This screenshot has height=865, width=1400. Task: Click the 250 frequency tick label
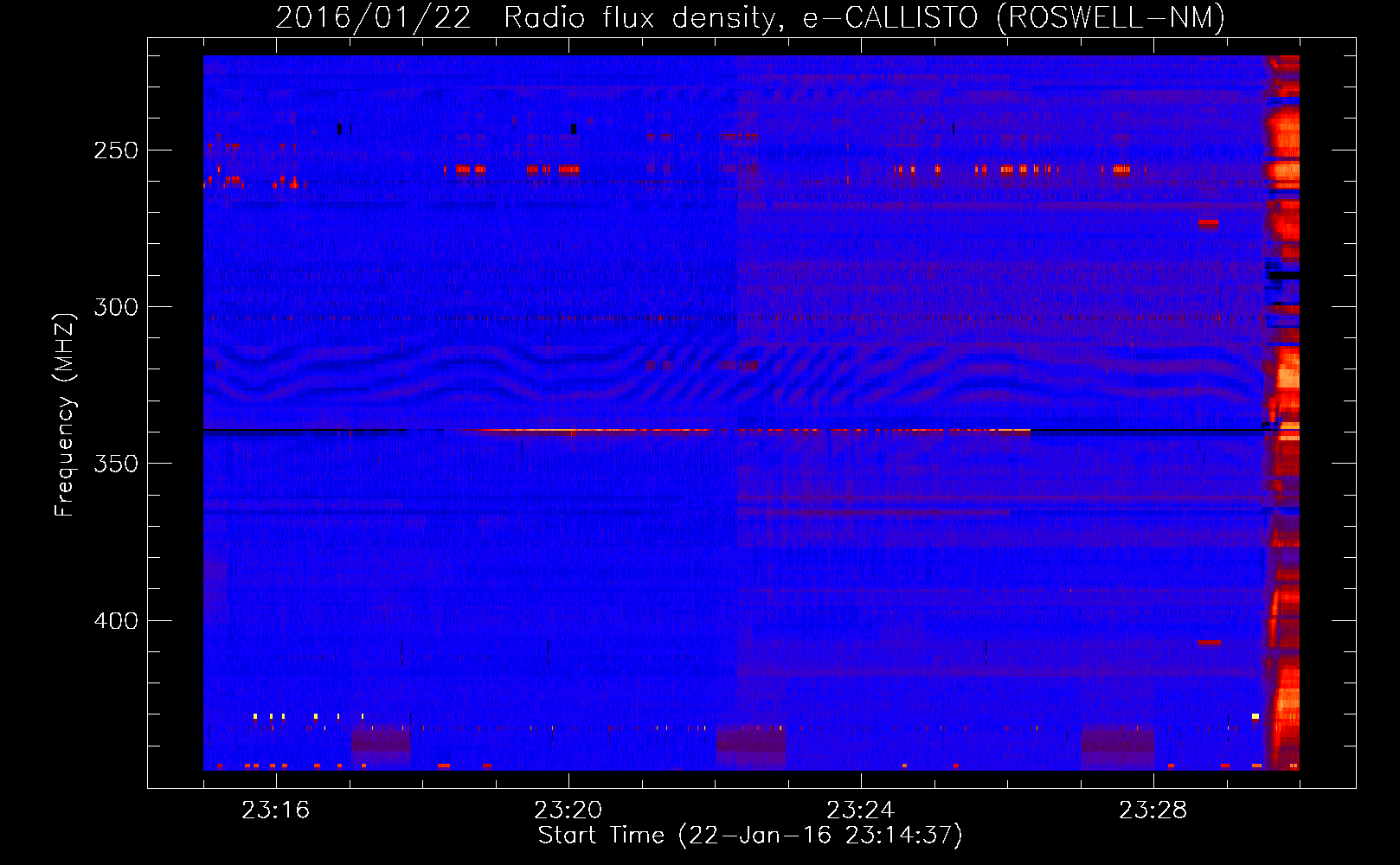click(x=116, y=151)
